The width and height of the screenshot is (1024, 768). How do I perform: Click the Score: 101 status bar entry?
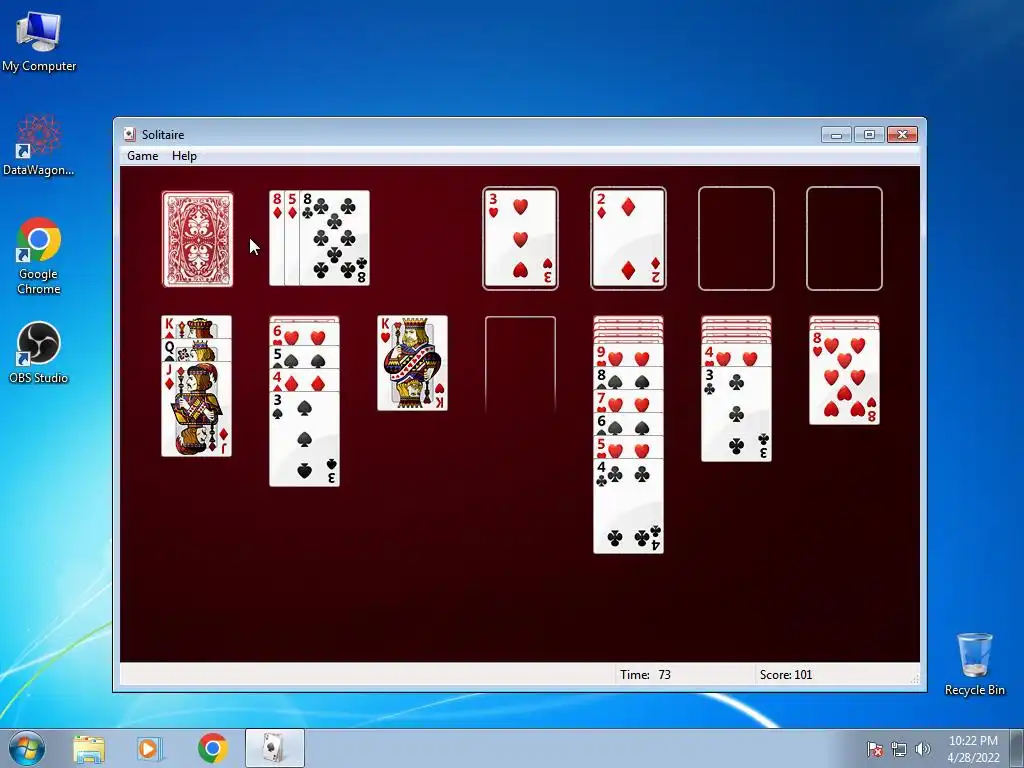tap(786, 675)
